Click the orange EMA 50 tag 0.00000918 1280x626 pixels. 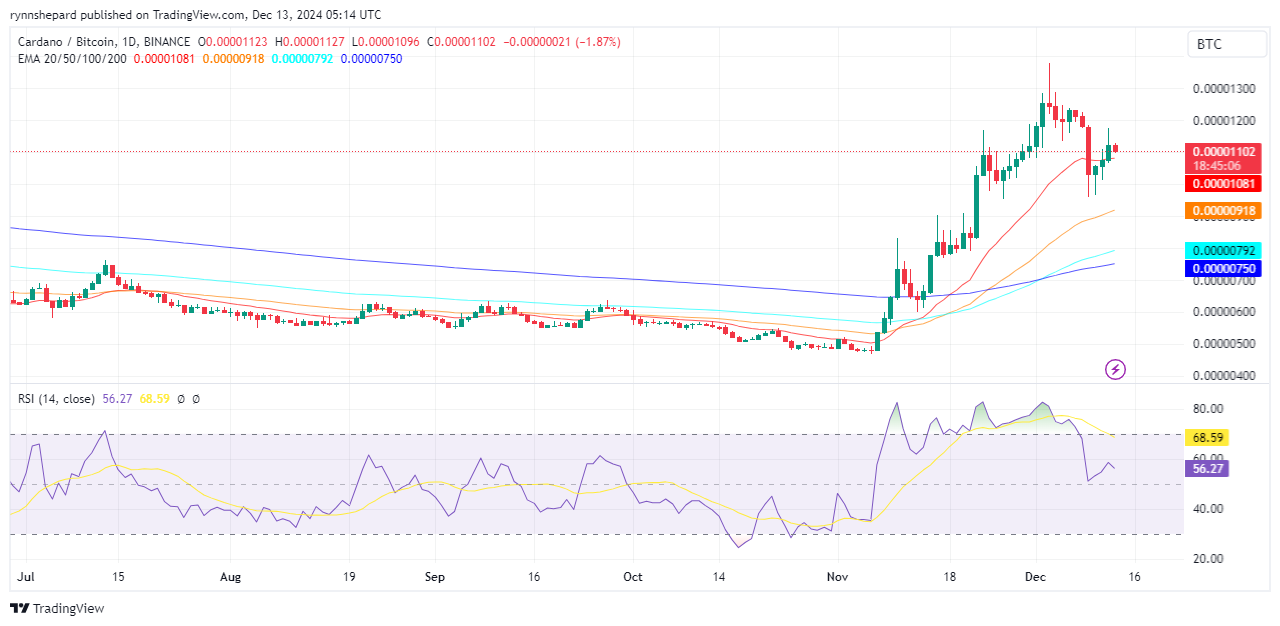pyautogui.click(x=1220, y=211)
